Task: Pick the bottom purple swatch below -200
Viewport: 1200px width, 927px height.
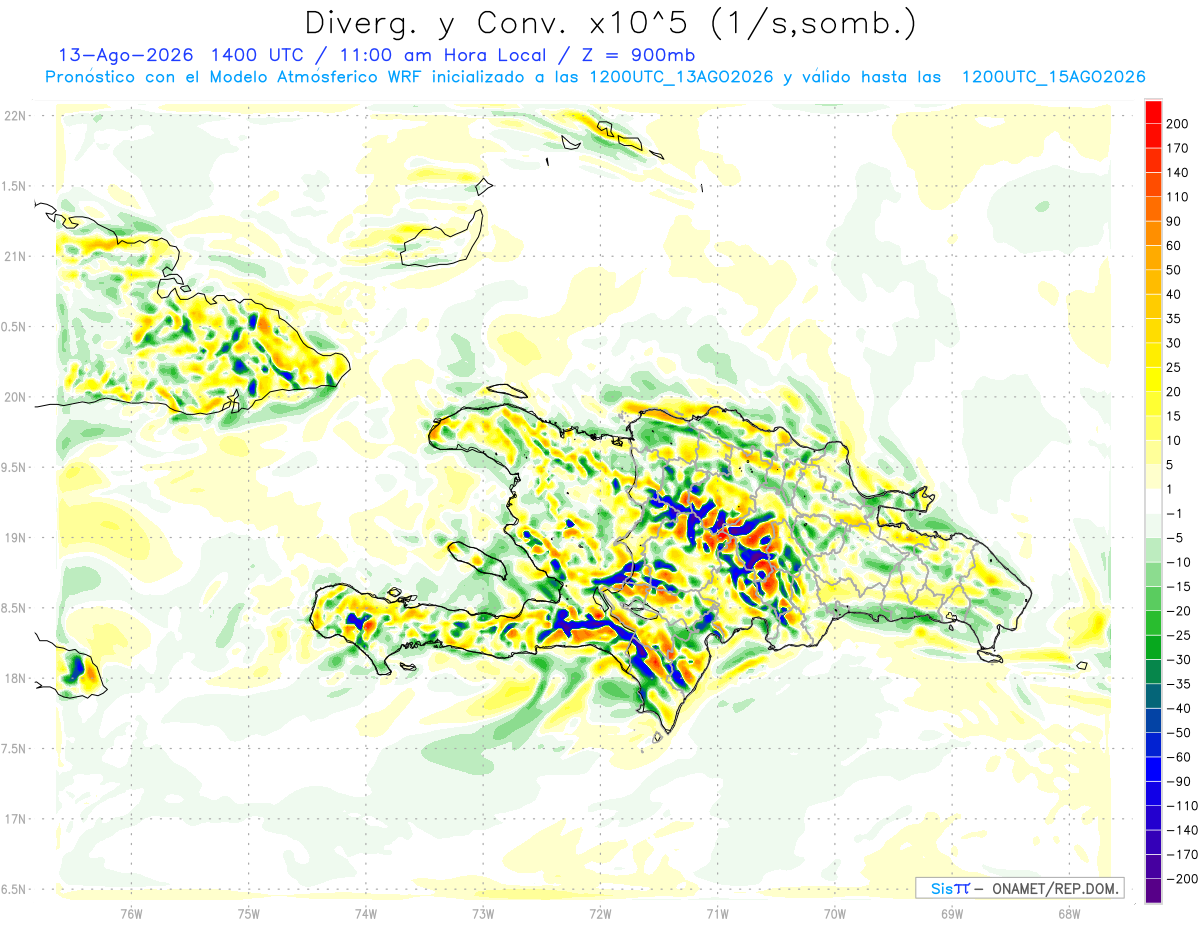Action: click(1153, 890)
